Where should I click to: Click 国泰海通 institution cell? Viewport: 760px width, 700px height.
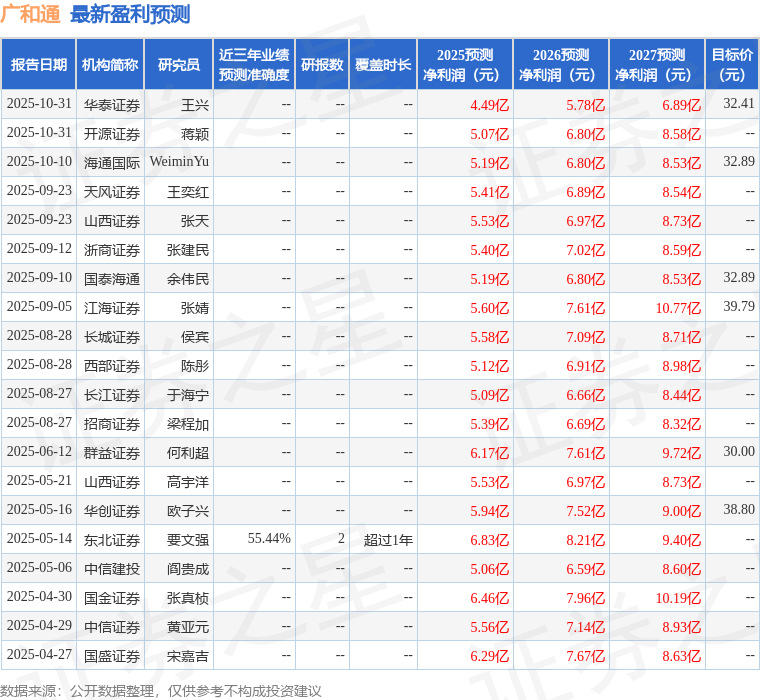click(111, 279)
